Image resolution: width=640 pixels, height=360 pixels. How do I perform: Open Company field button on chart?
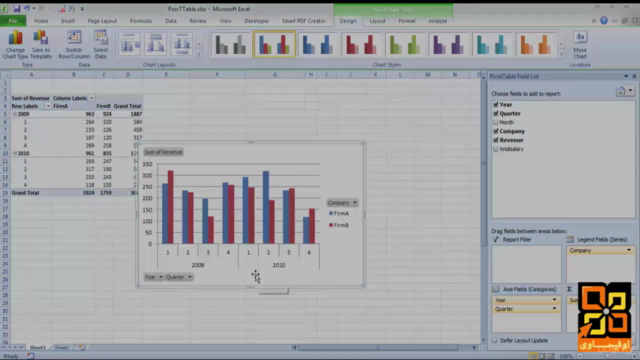[x=342, y=202]
